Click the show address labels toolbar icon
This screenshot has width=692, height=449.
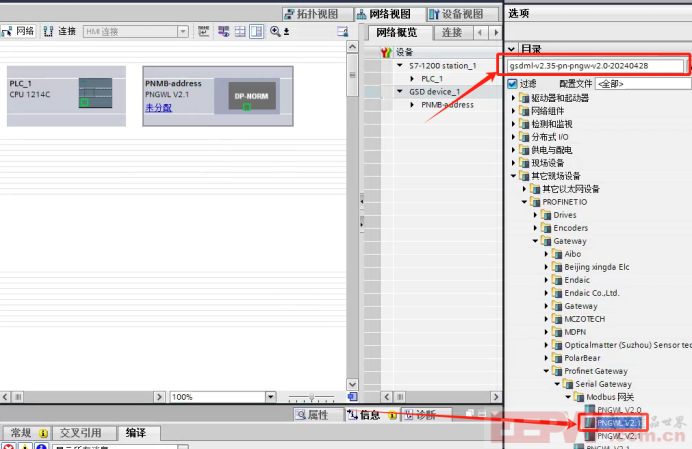203,31
